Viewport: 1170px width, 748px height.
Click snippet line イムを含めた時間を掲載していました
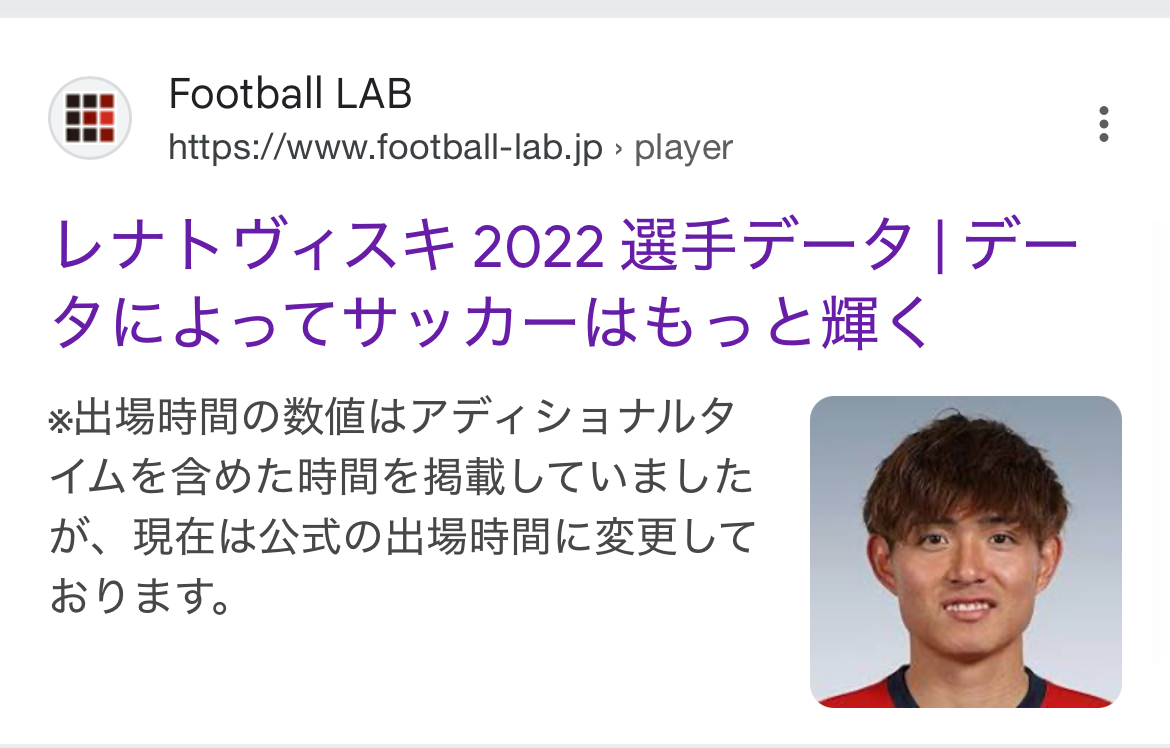(x=401, y=476)
